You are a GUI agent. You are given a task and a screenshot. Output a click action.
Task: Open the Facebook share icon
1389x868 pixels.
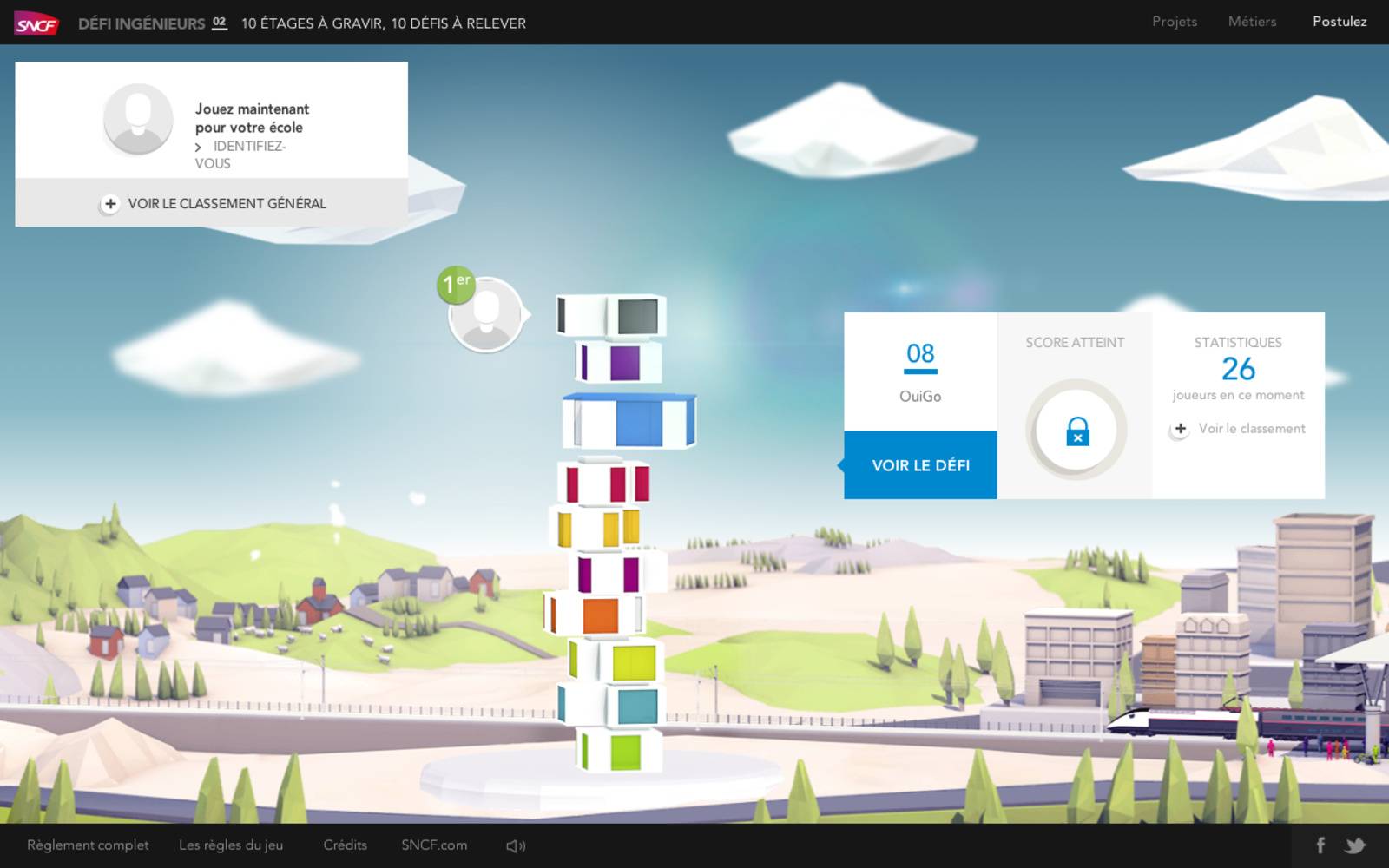coord(1320,845)
